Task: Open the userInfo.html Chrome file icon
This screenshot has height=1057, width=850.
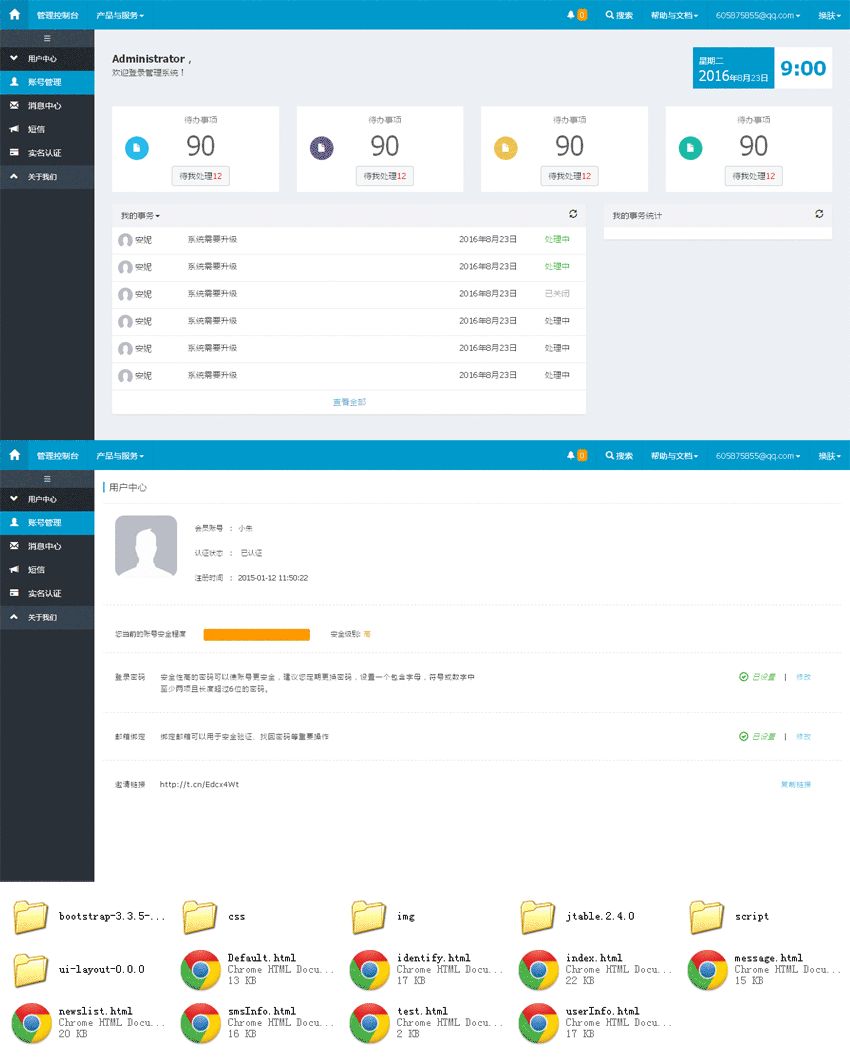Action: [538, 1022]
